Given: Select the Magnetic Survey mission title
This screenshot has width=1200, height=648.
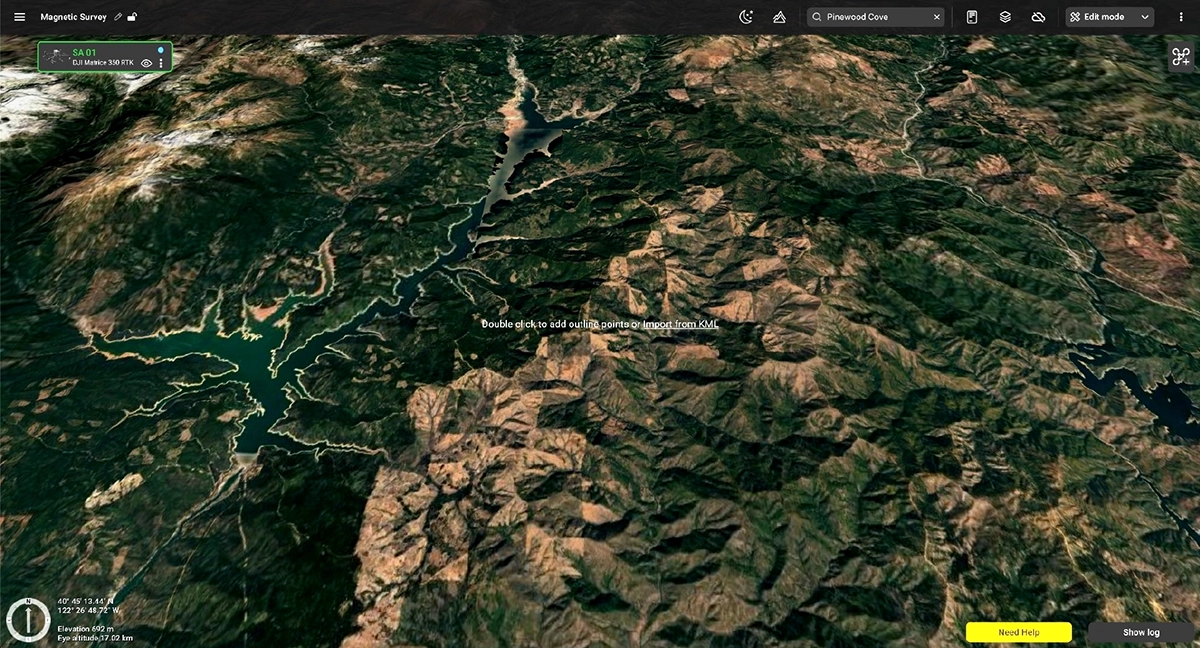Looking at the screenshot, I should tap(69, 16).
